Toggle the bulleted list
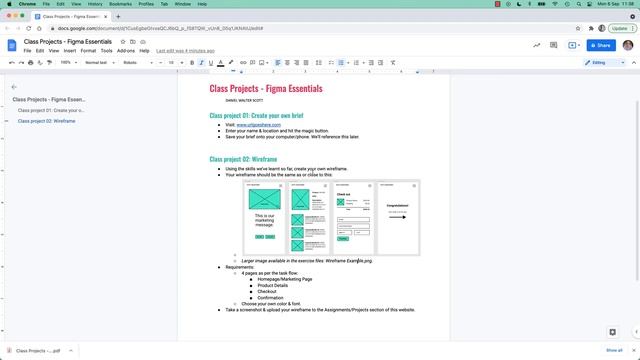 (x=341, y=63)
